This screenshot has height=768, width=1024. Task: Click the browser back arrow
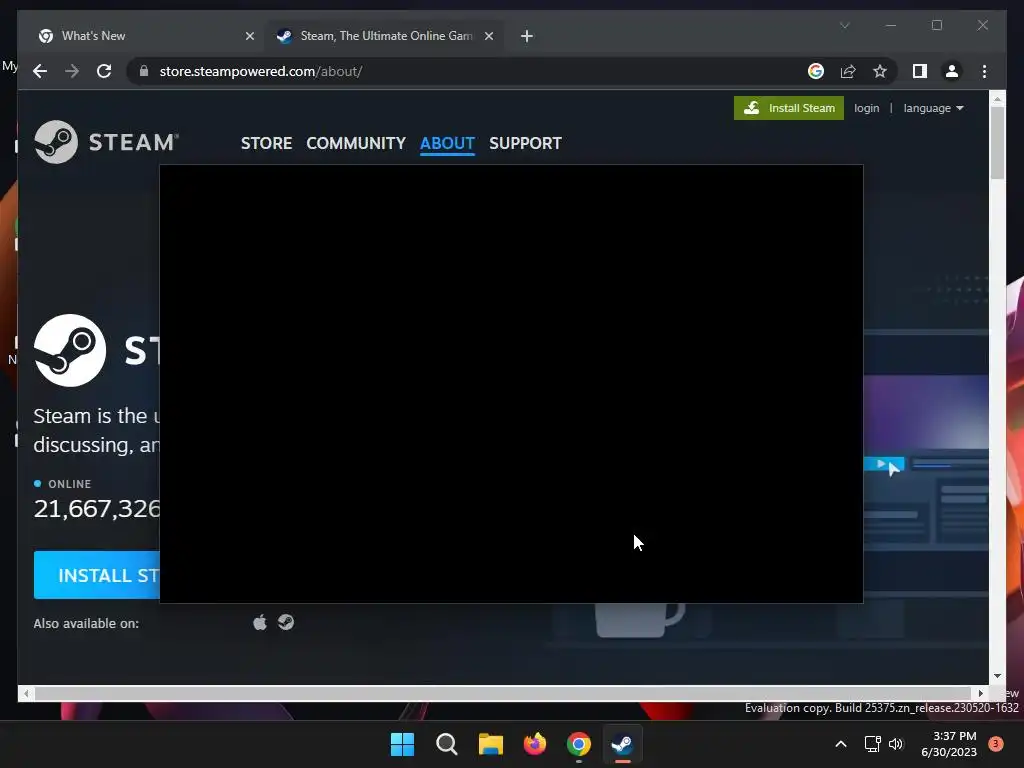point(40,71)
